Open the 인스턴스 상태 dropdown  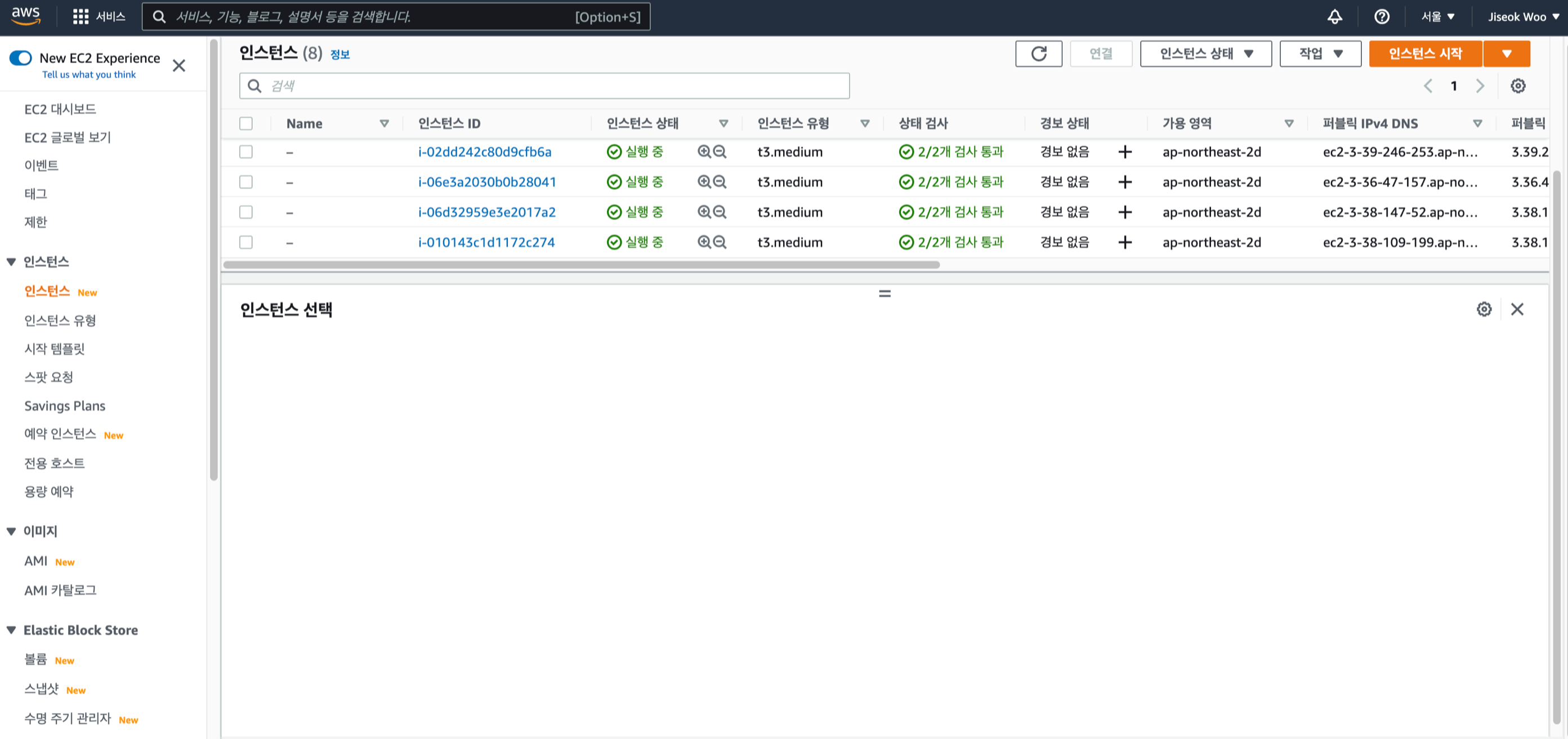click(x=1205, y=54)
